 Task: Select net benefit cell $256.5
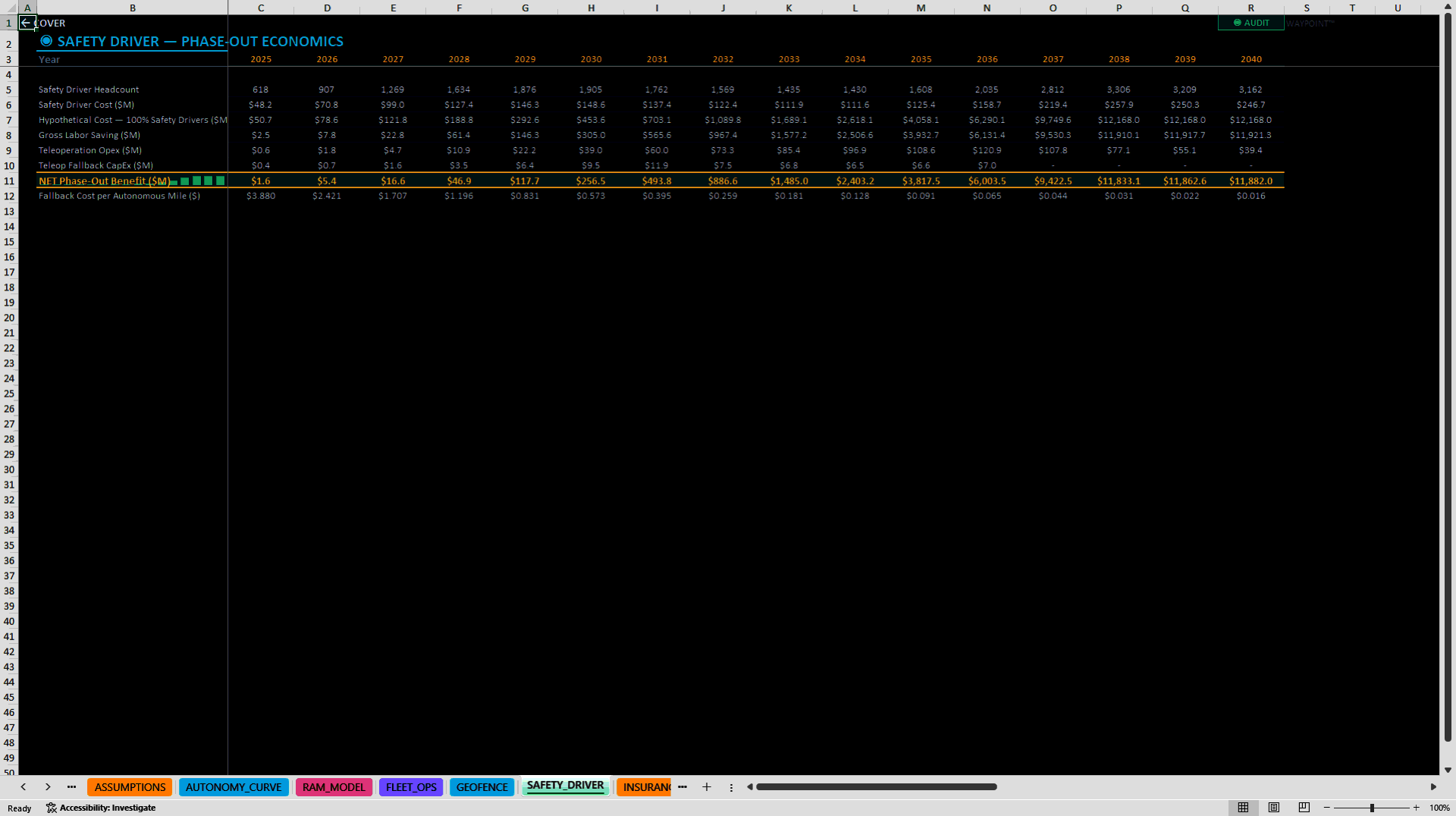click(x=591, y=181)
